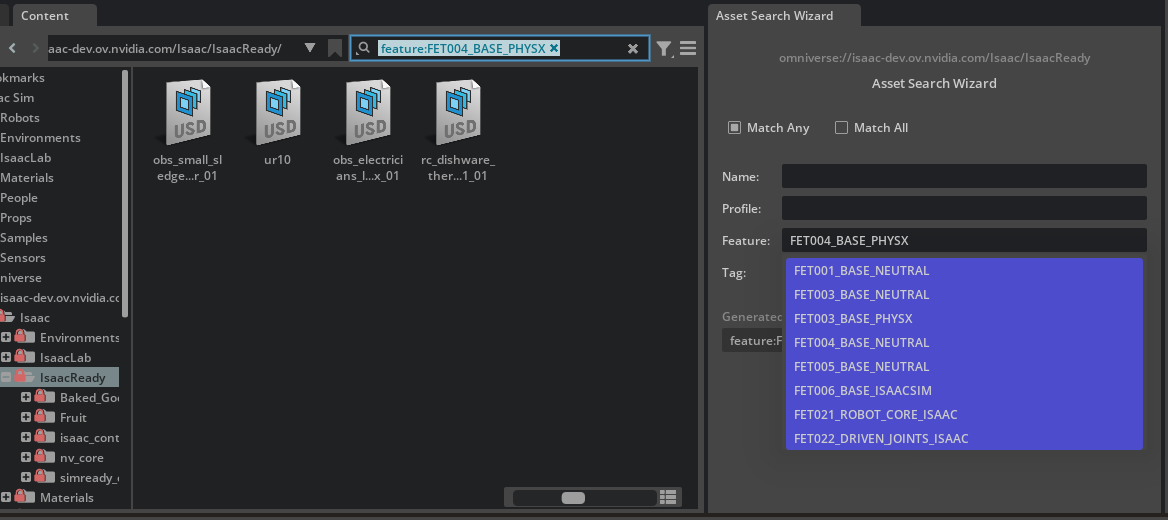Click the Name input field

963,176
